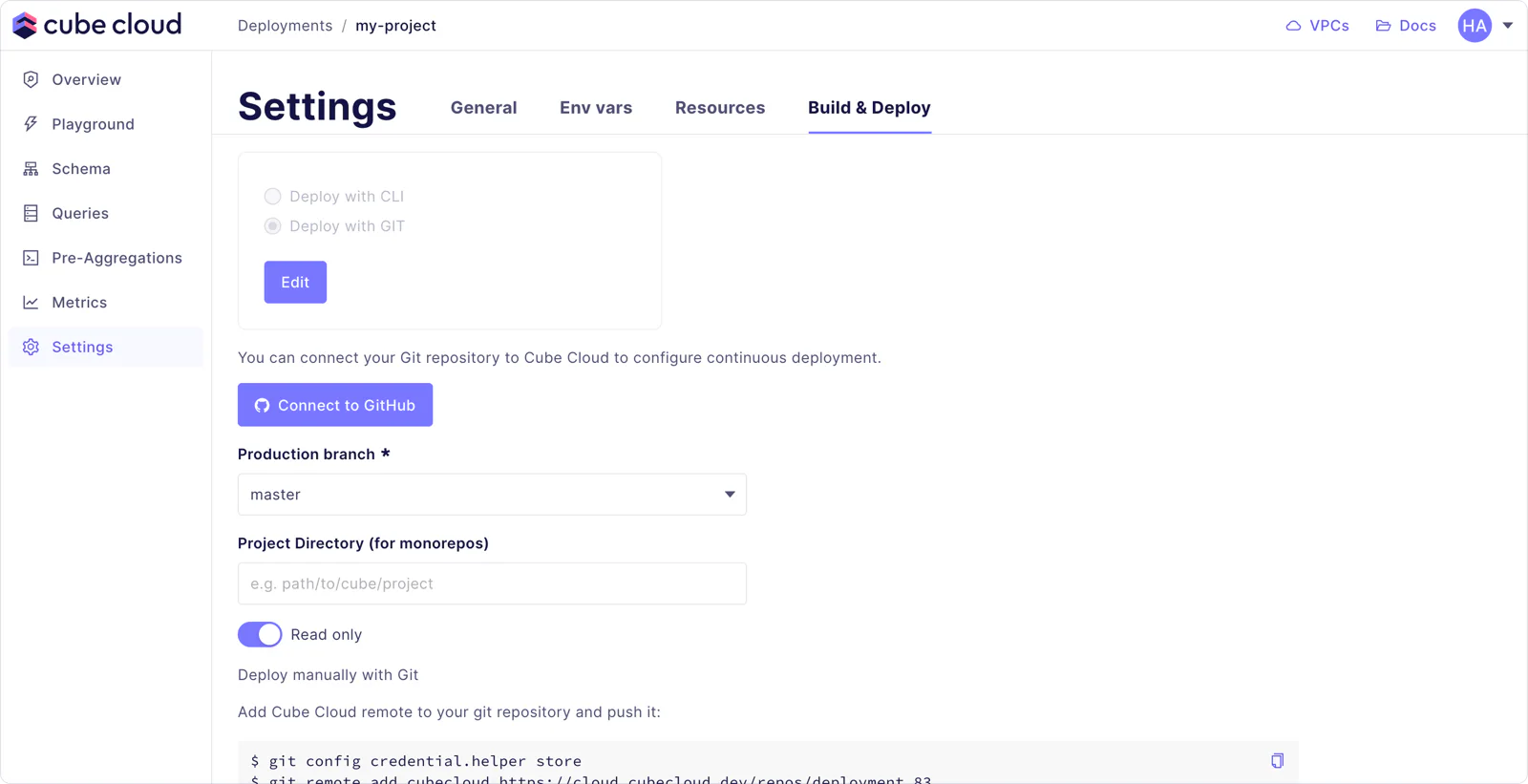Select Deploy with GIT radio button
This screenshot has width=1528, height=784.
(273, 226)
